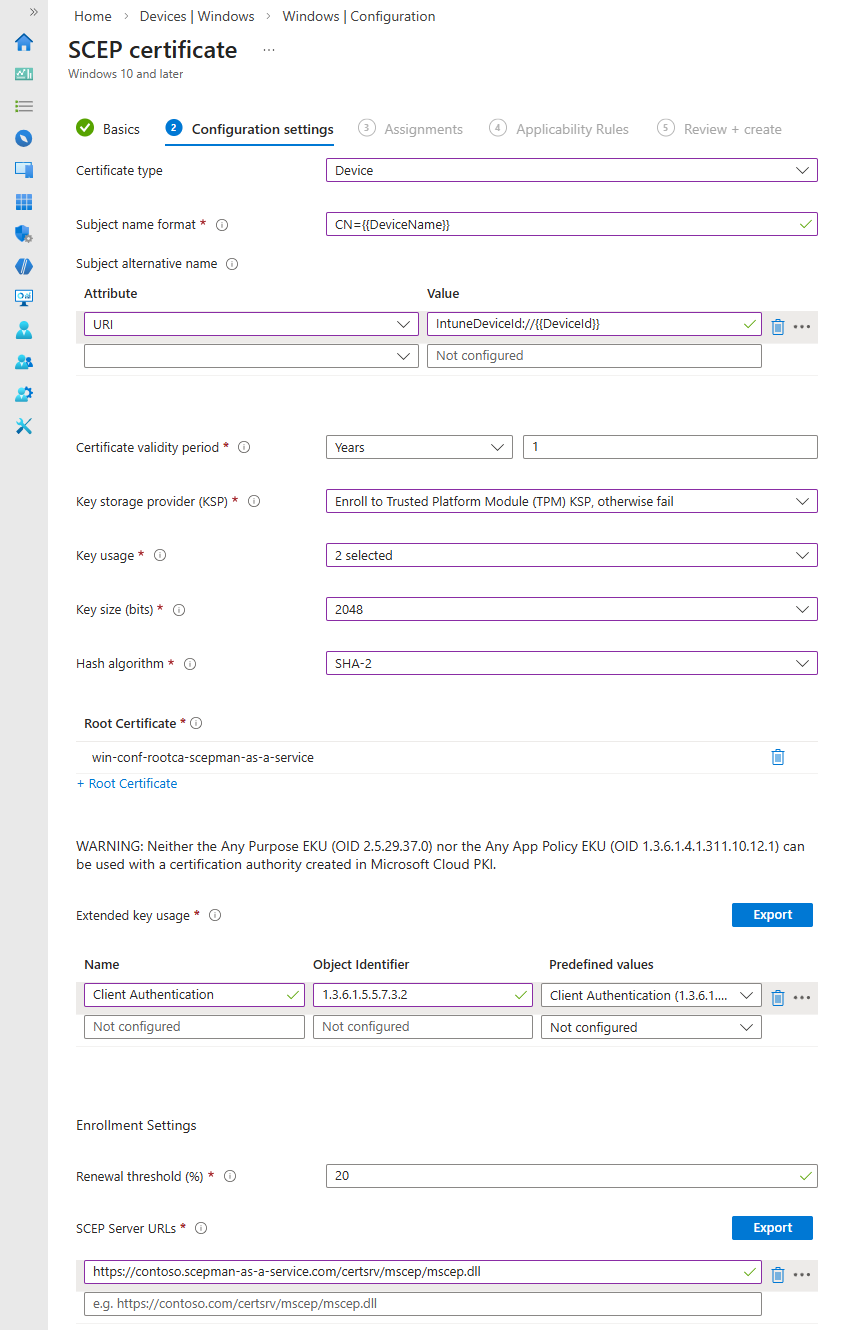Click the Renewal threshold input field
The image size is (846, 1330).
point(571,1176)
